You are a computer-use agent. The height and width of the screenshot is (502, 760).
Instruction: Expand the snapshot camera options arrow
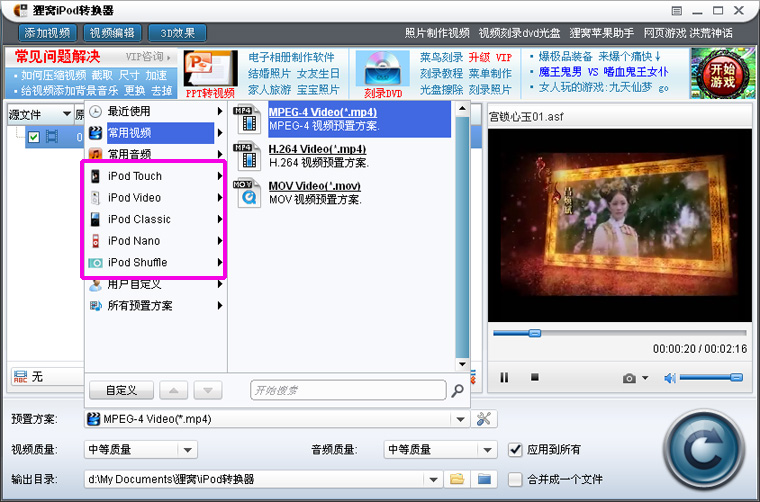[645, 377]
